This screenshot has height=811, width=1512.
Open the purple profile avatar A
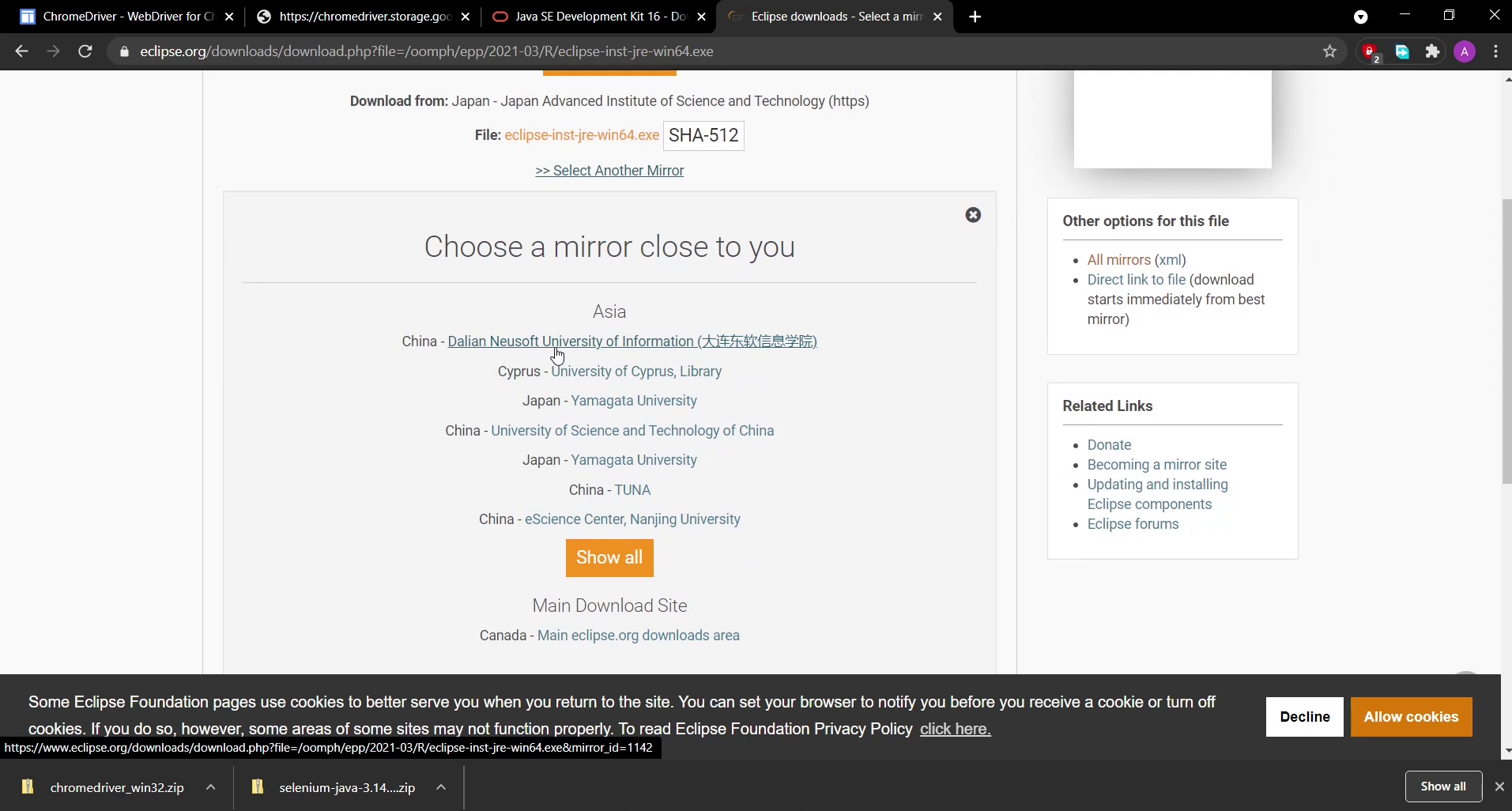[1465, 51]
